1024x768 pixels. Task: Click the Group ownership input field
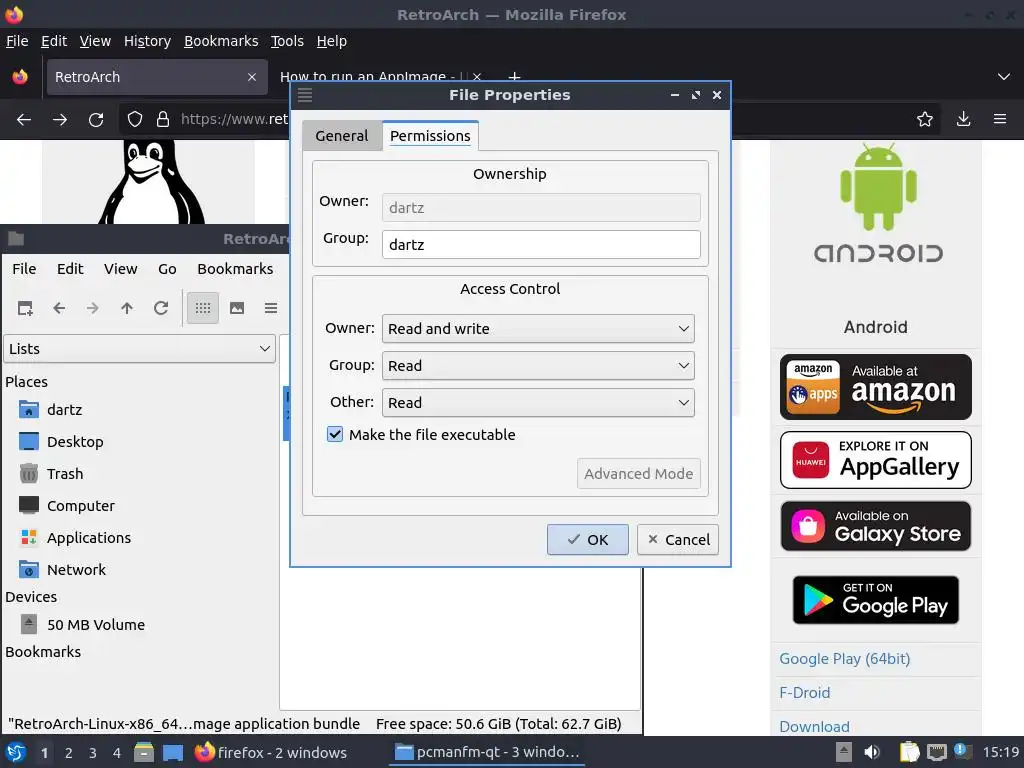(x=541, y=244)
